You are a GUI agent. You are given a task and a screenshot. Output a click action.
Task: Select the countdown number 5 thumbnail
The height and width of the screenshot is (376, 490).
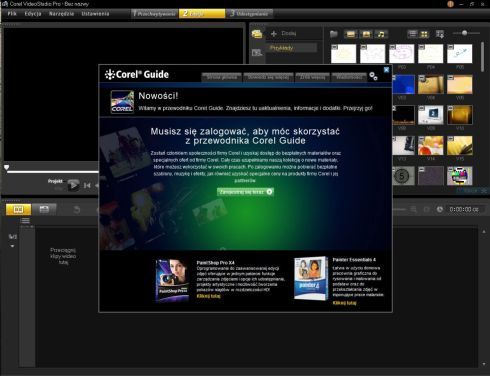[404, 176]
